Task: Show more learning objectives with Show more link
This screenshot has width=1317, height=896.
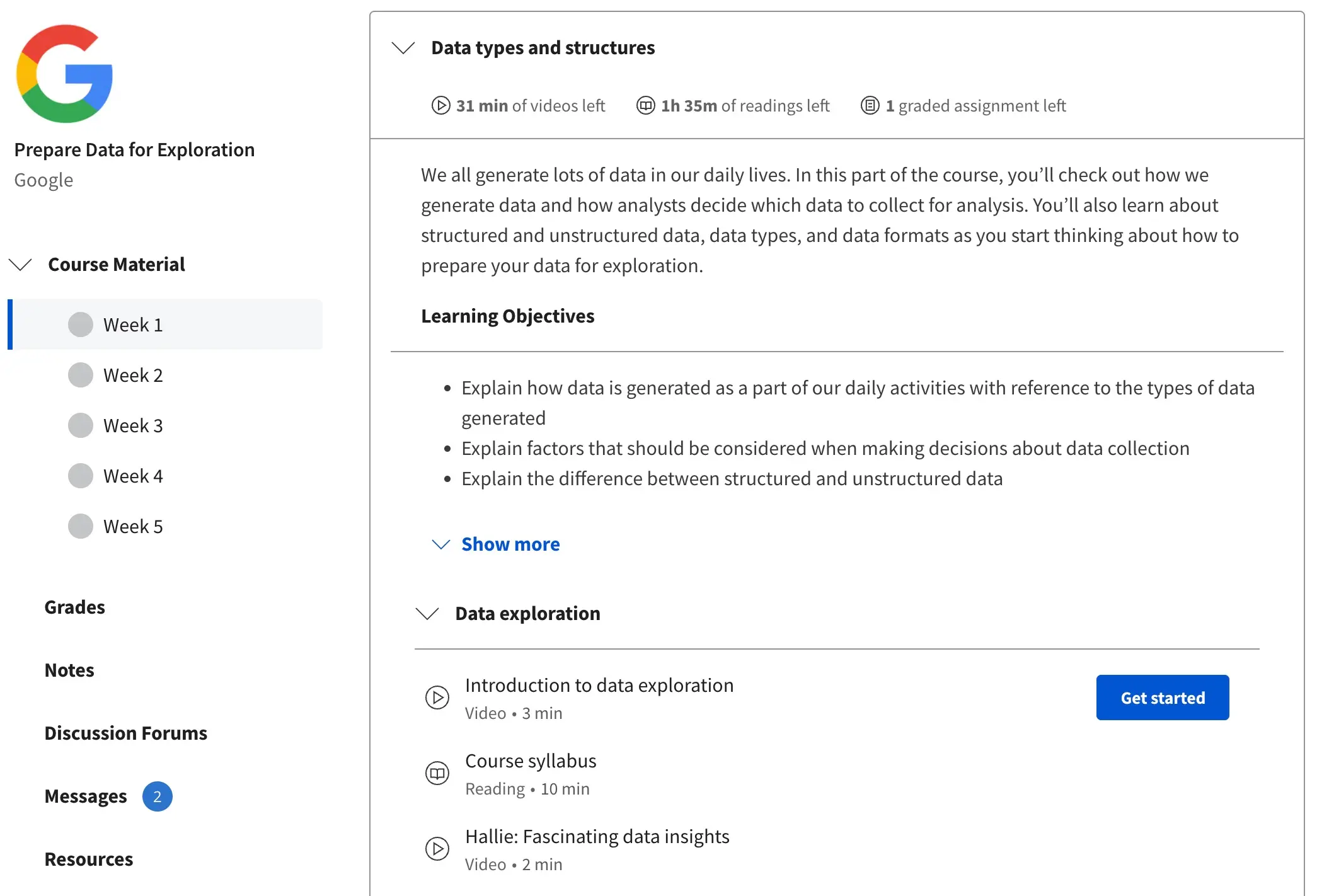Action: point(509,544)
